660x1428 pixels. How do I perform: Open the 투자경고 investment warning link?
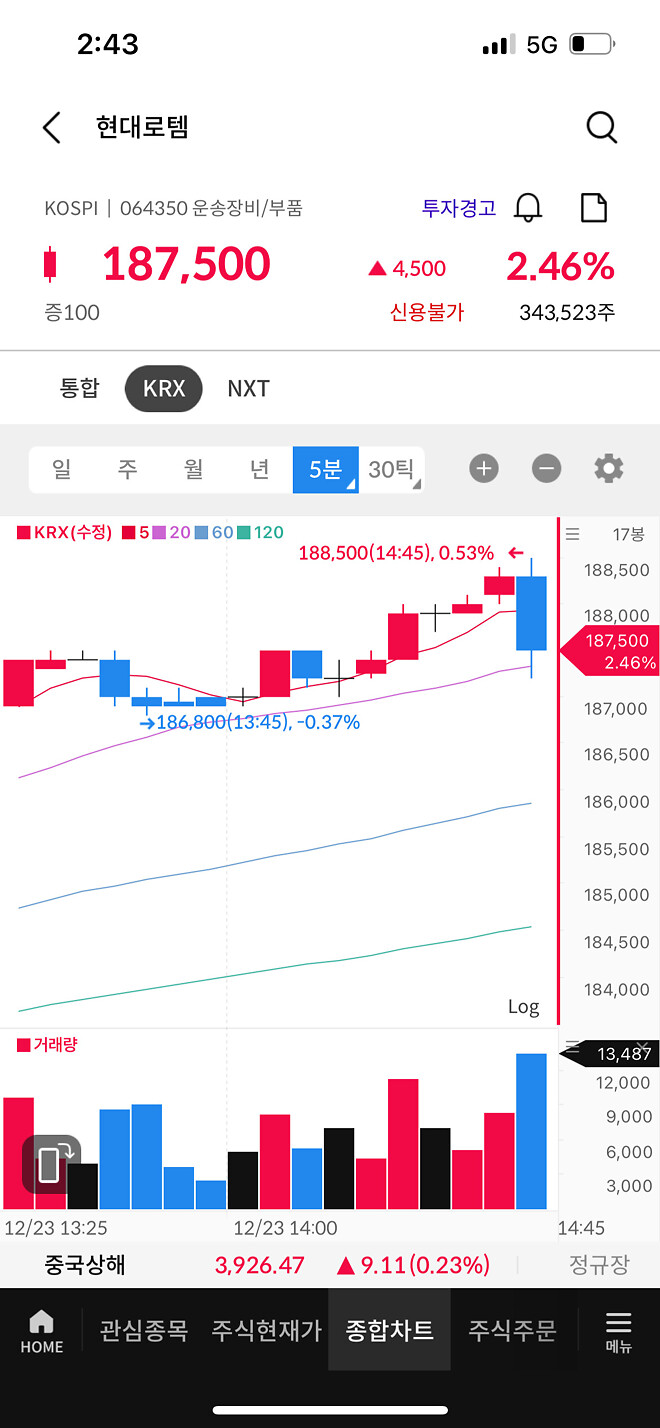[x=456, y=207]
